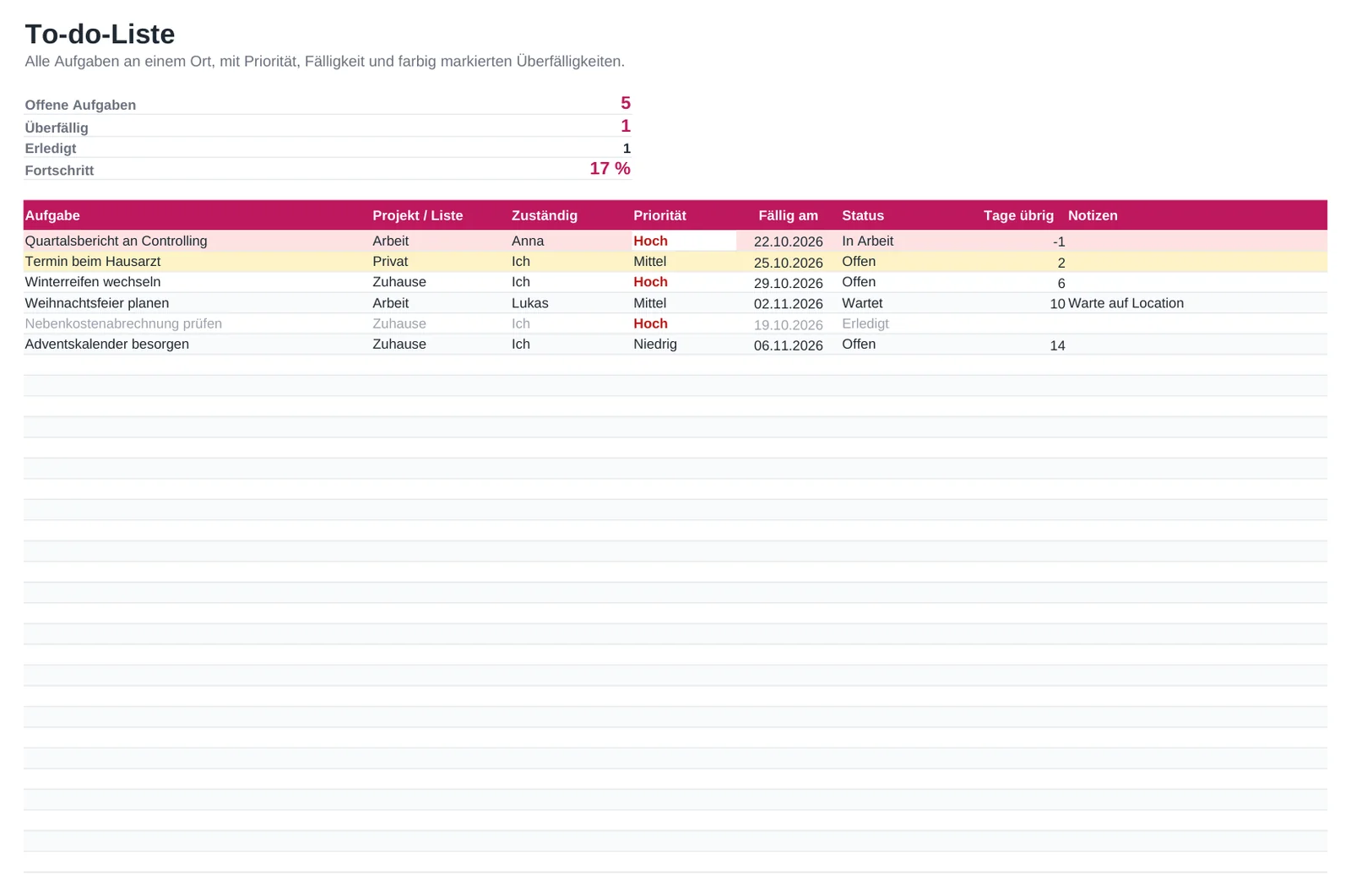Click the Status column header
Screen dimensions: 1351x896
pyautogui.click(x=863, y=215)
